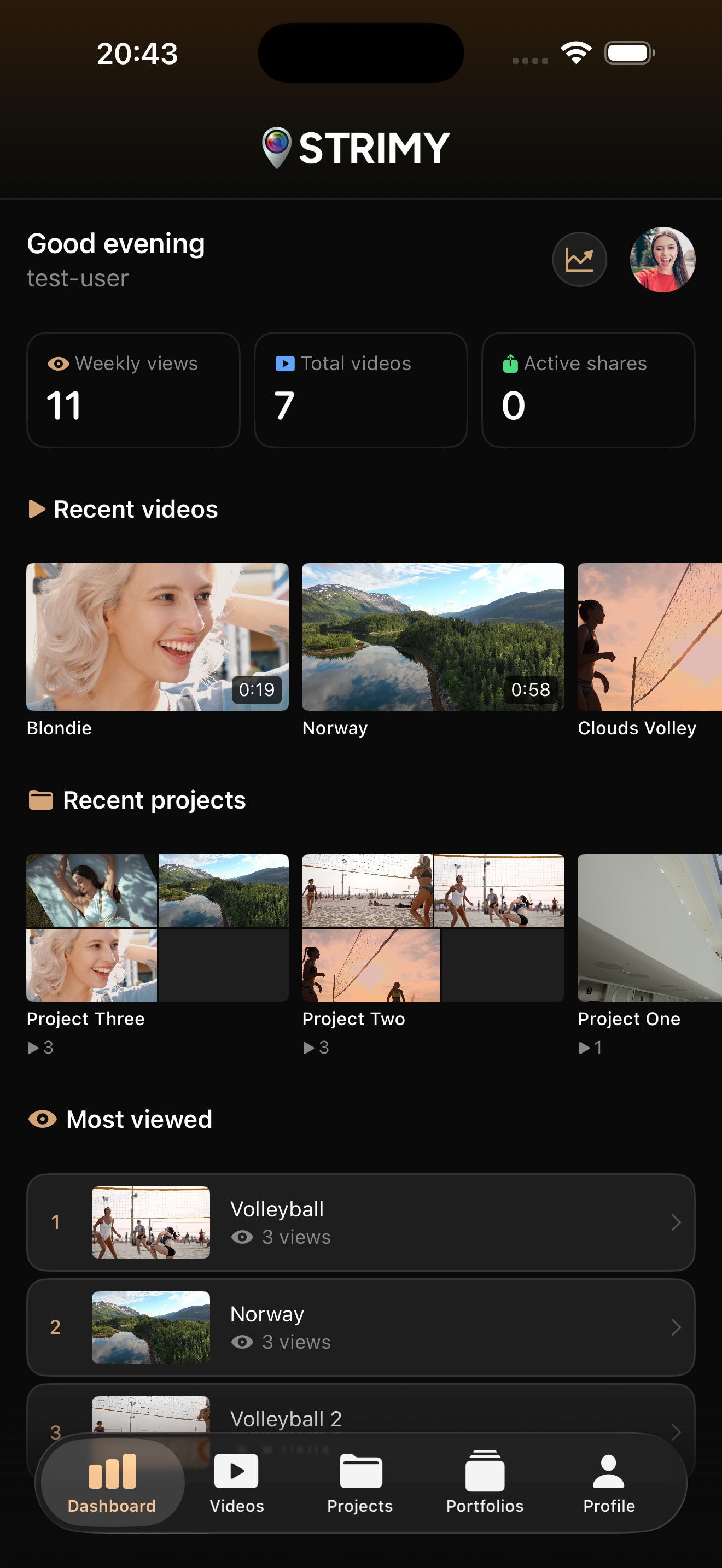This screenshot has width=722, height=1568.
Task: Tap the Project One title
Action: (x=629, y=1019)
